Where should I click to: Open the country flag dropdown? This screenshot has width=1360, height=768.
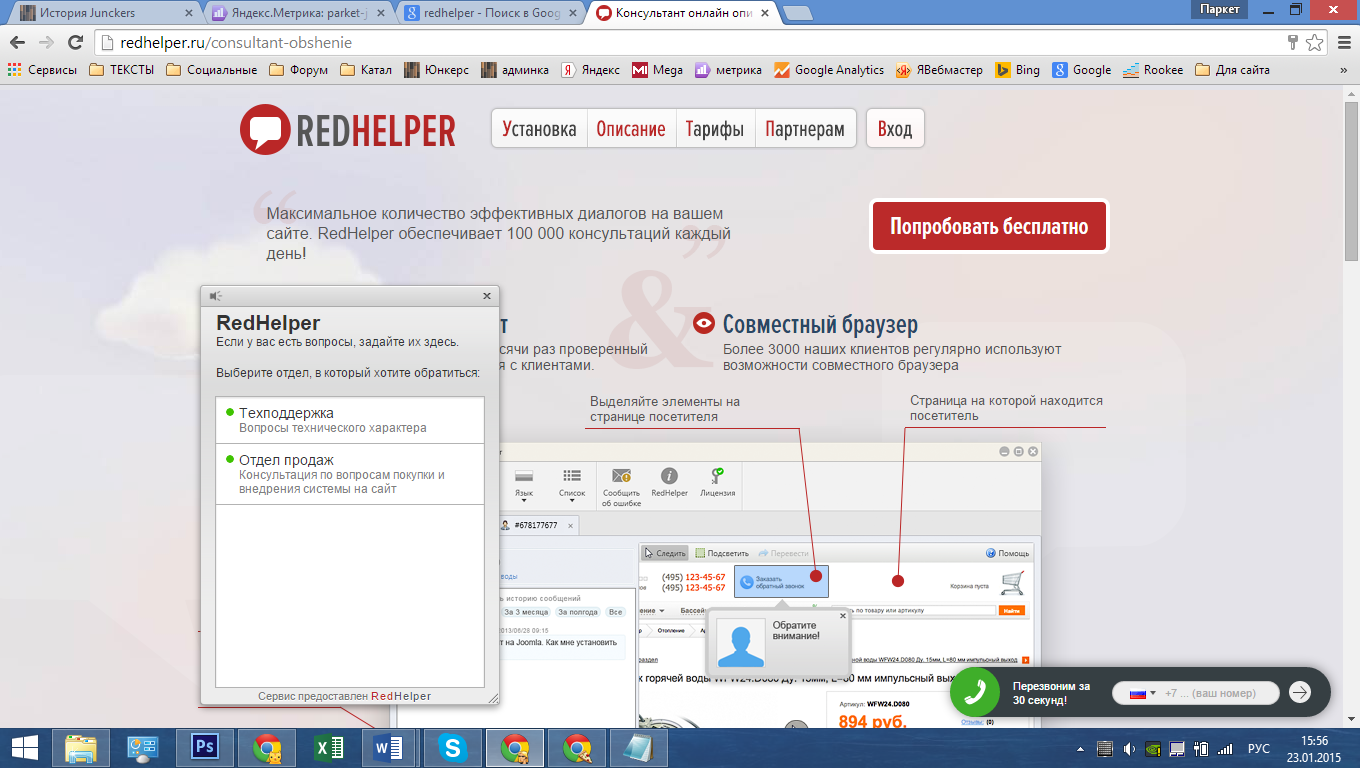[x=1142, y=693]
